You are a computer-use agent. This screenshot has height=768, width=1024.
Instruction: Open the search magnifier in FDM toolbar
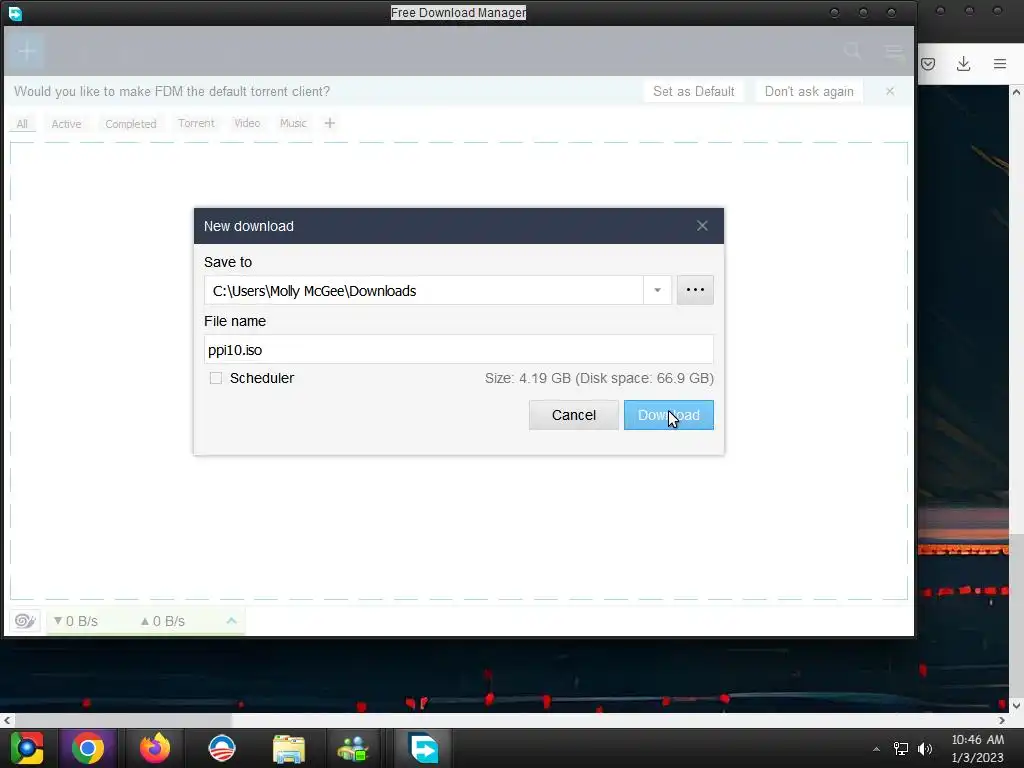(852, 51)
